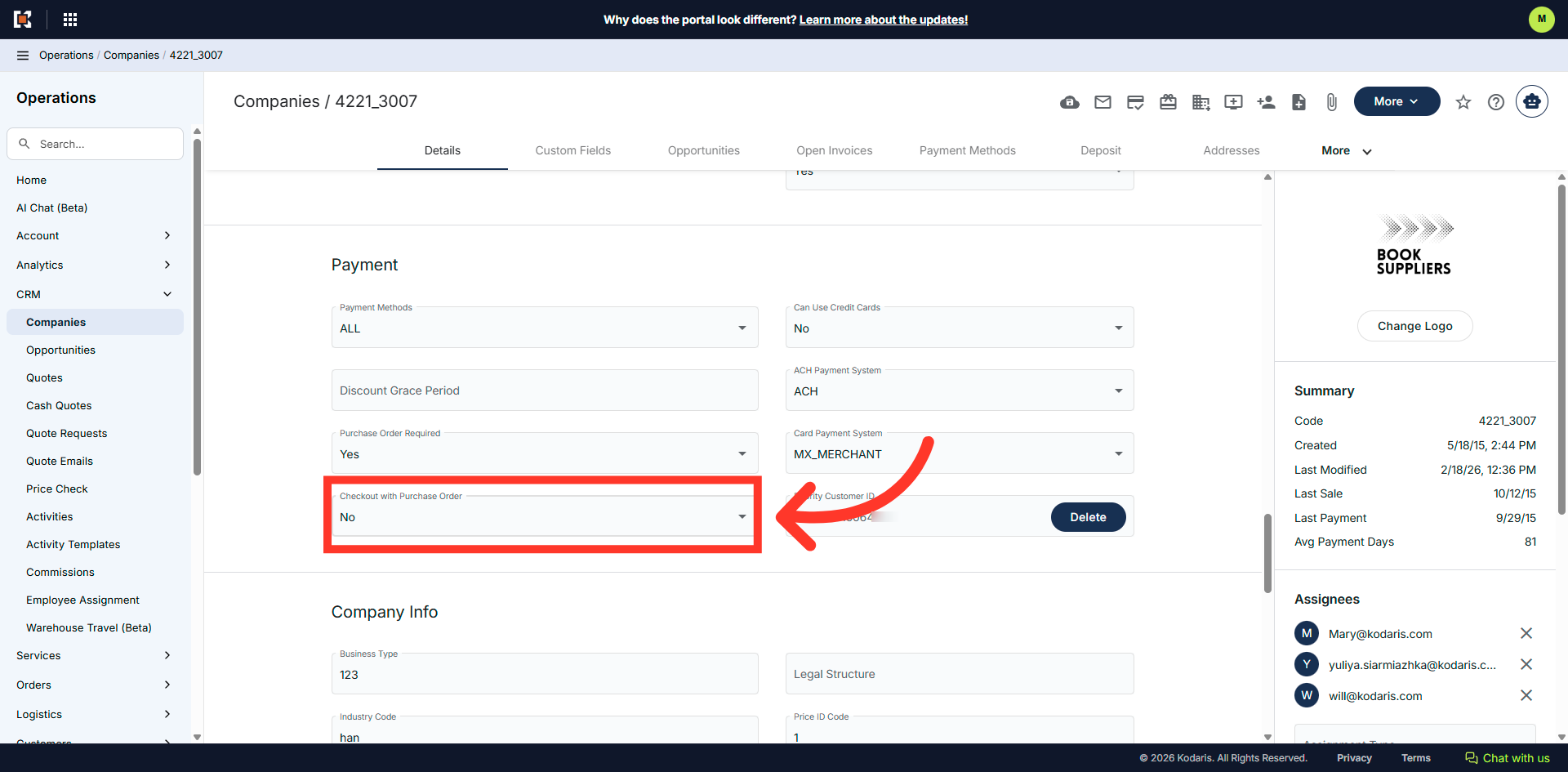Click the credit card checkmark icon
Image resolution: width=1568 pixels, height=772 pixels.
1135,102
